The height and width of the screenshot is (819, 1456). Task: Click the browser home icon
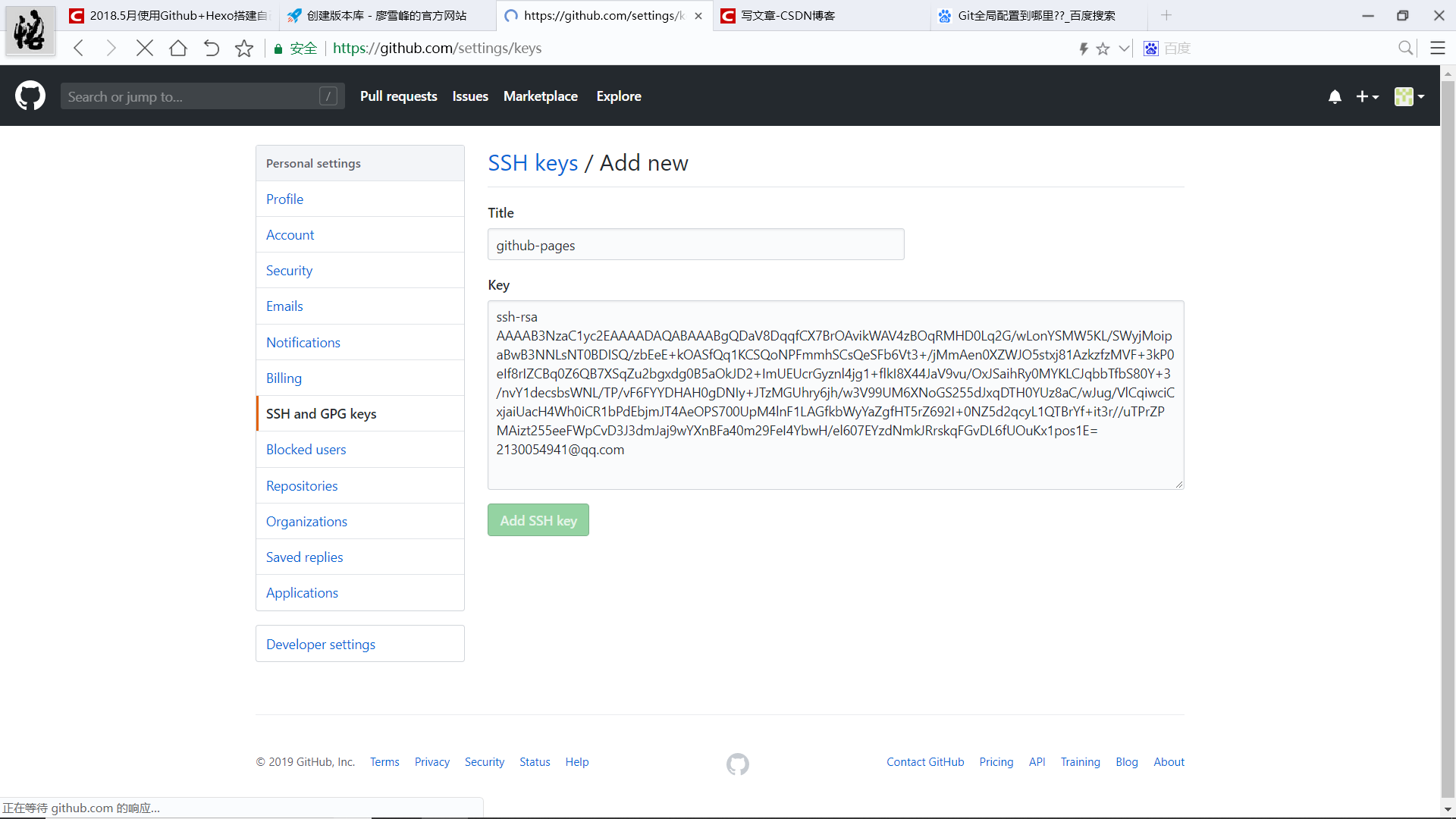178,49
